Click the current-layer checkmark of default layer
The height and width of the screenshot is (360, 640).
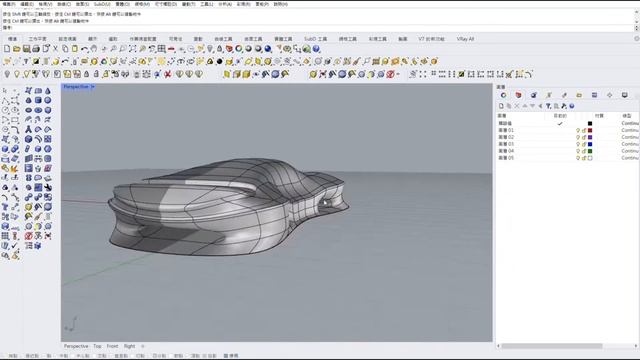[560, 123]
